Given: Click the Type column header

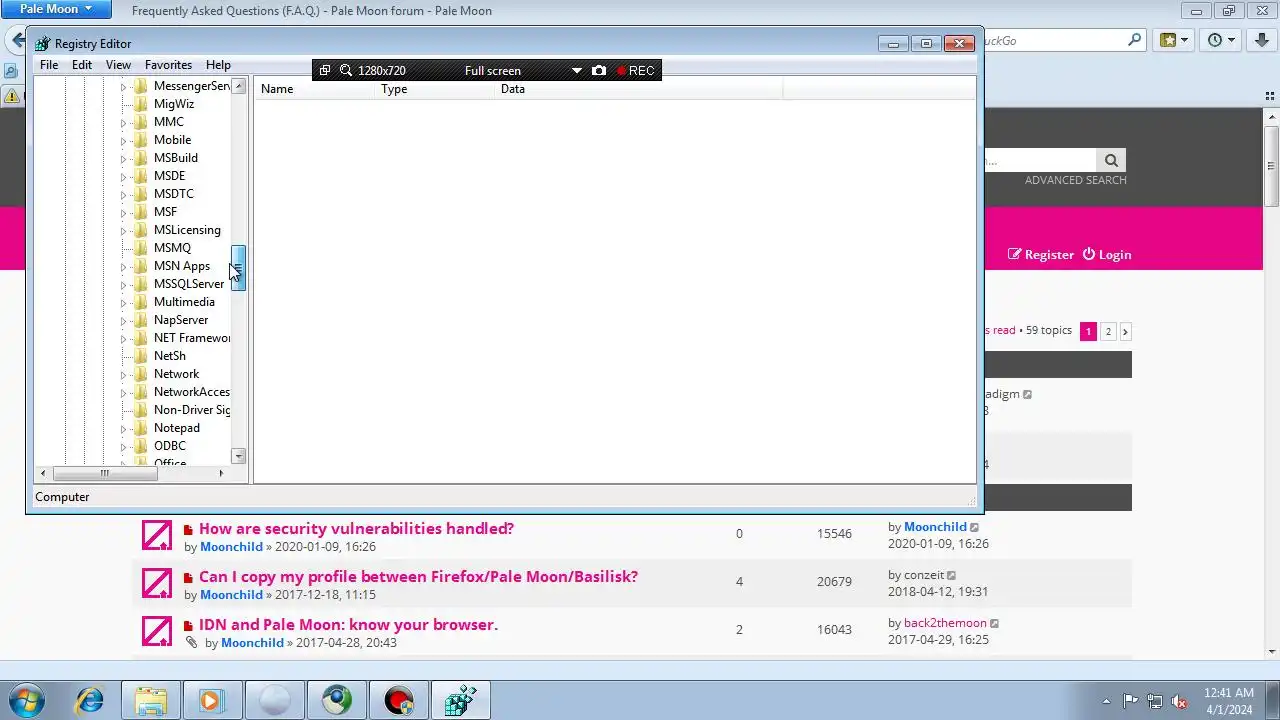Looking at the screenshot, I should pyautogui.click(x=435, y=89).
